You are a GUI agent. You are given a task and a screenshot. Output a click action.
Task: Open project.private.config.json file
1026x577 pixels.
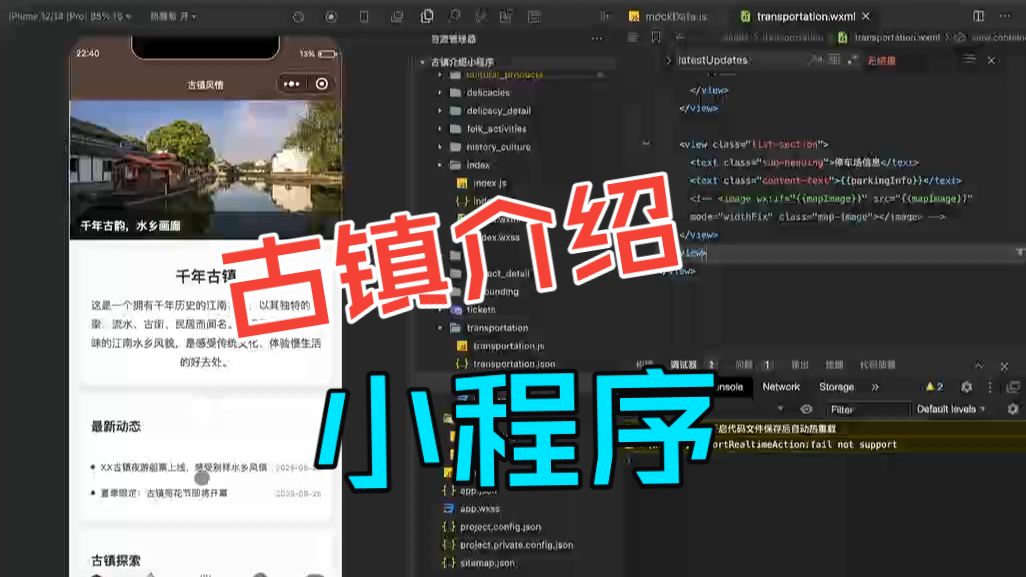516,545
